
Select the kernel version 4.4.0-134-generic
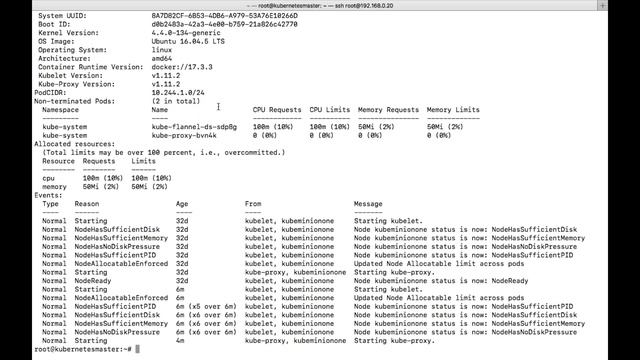click(186, 33)
